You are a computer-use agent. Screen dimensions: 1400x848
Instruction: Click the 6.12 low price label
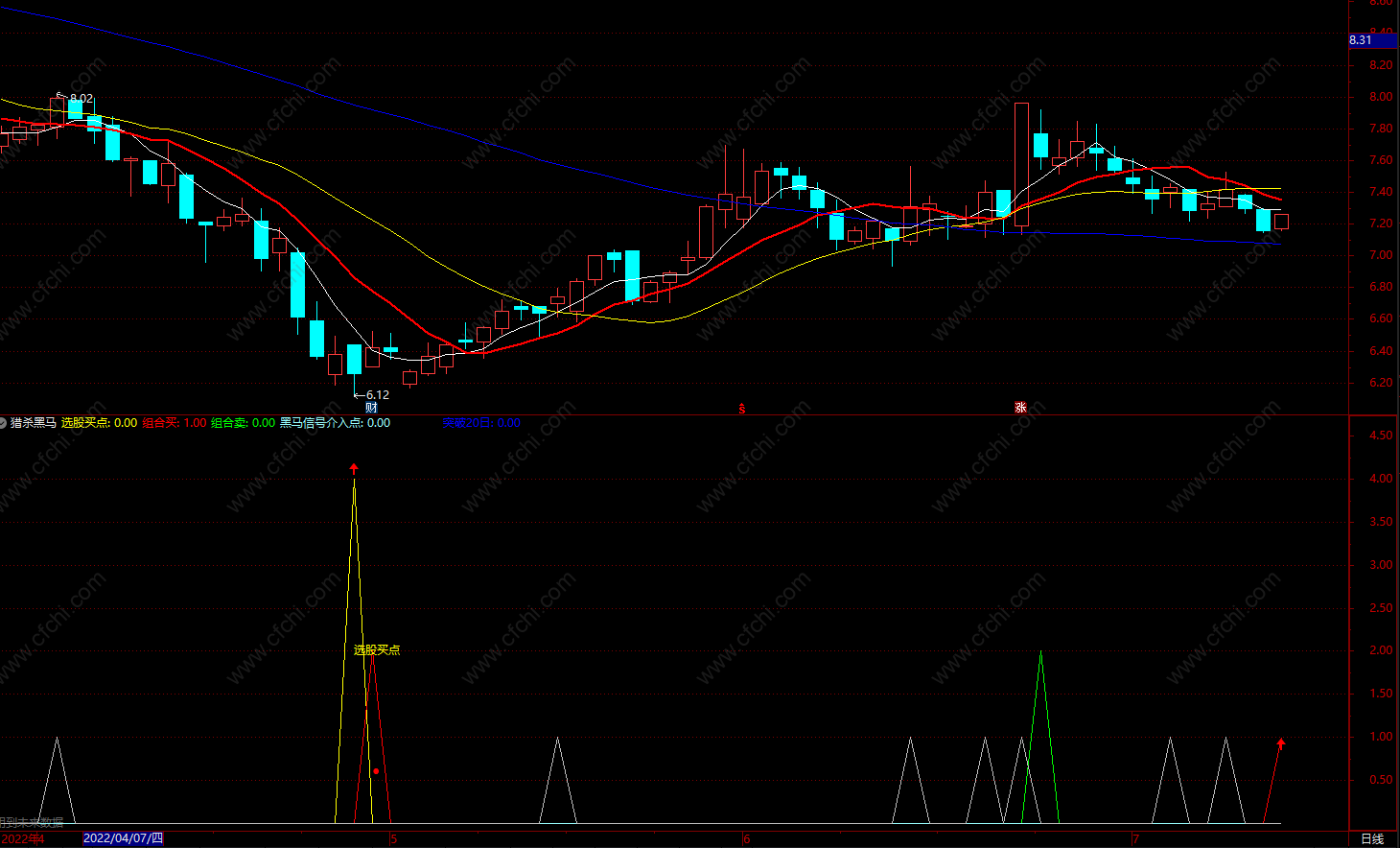pos(378,395)
